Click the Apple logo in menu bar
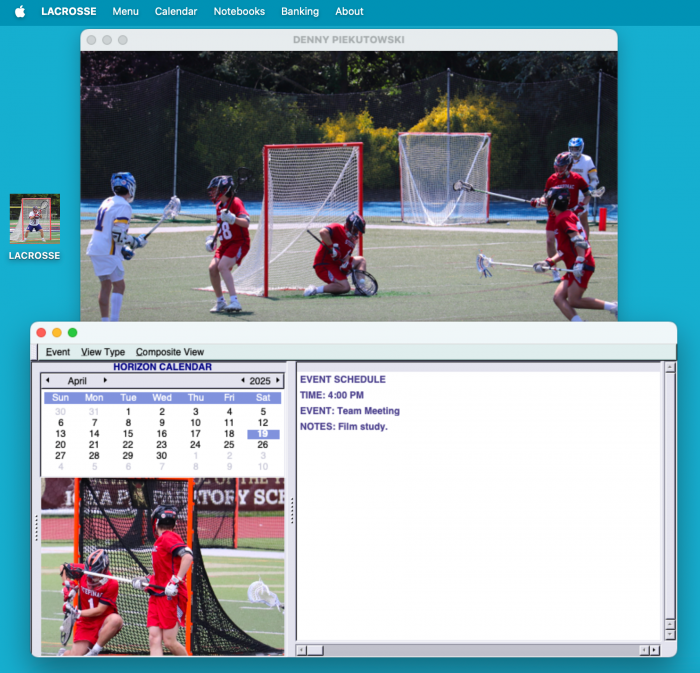This screenshot has height=673, width=700. (19, 12)
